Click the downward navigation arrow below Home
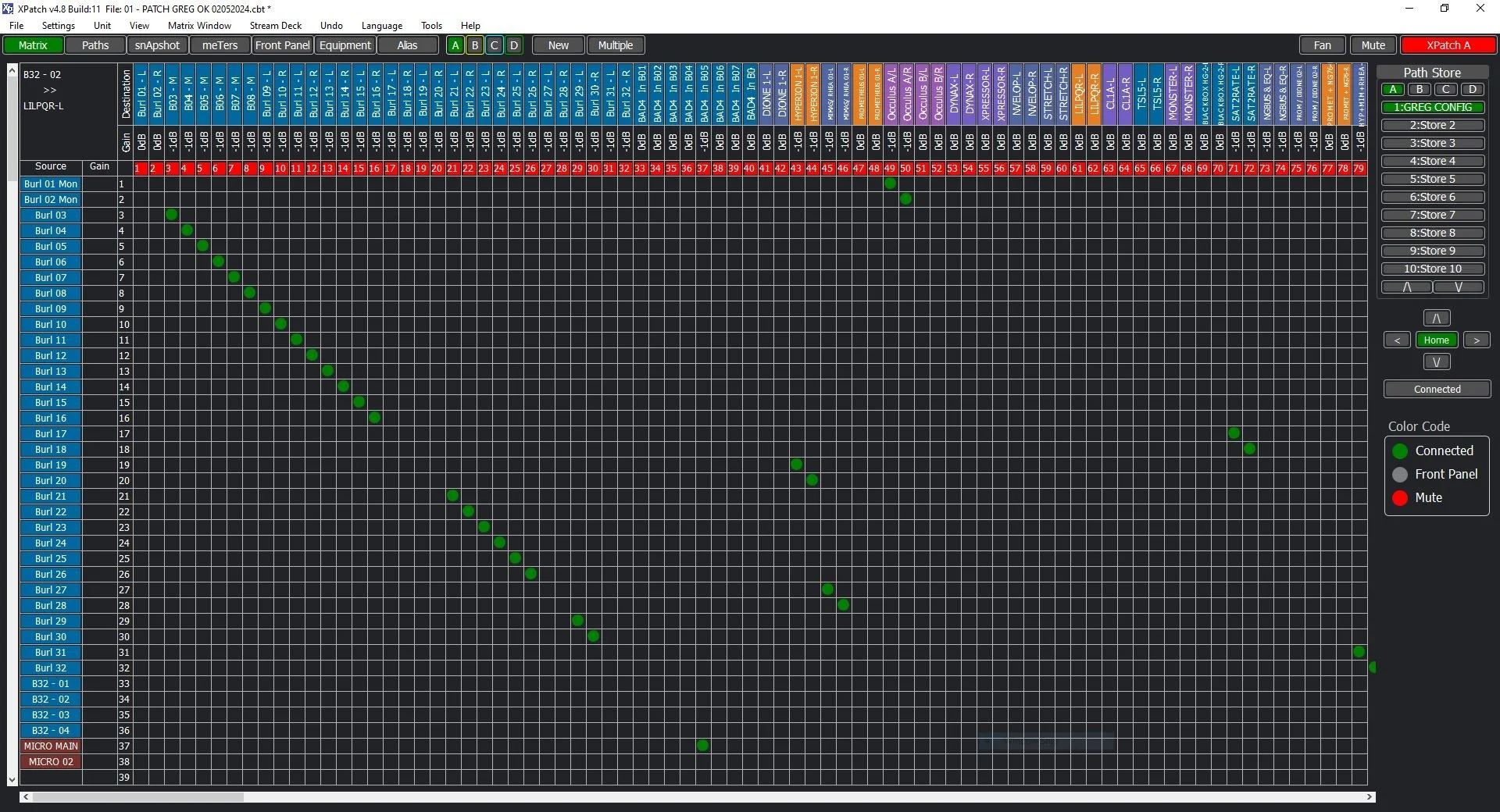The image size is (1500, 812). [1436, 361]
